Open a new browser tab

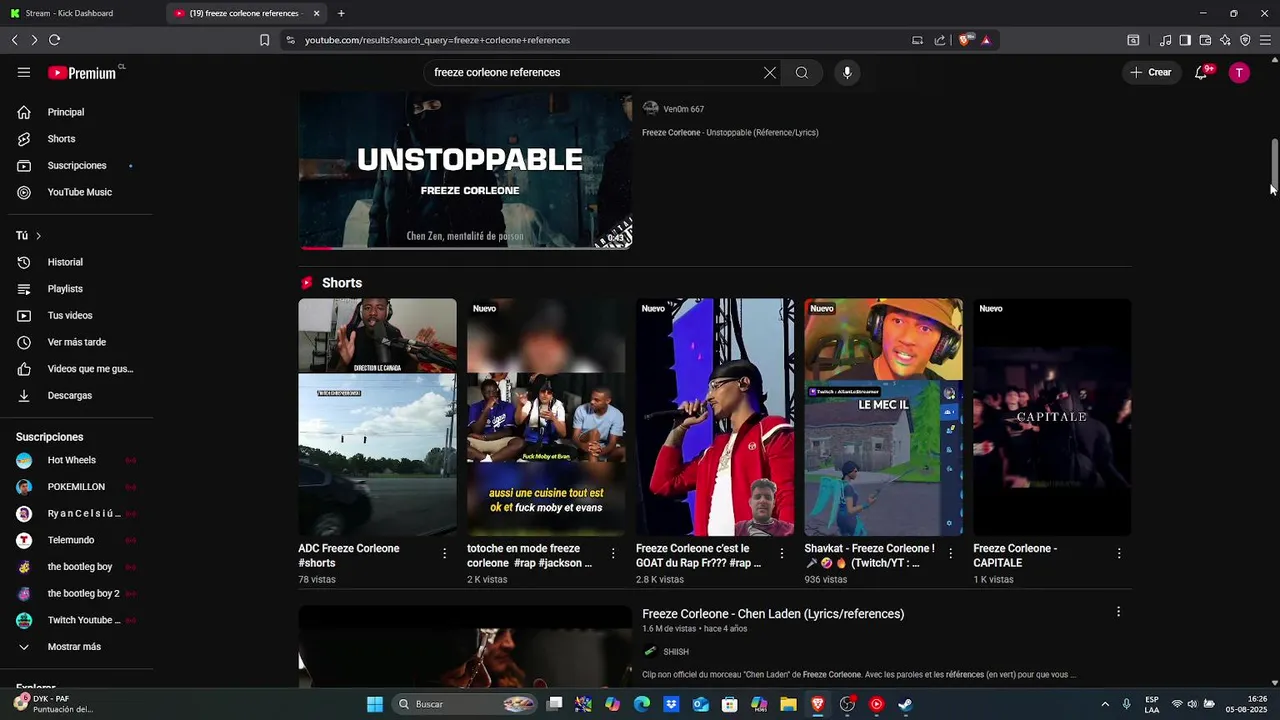pyautogui.click(x=341, y=13)
